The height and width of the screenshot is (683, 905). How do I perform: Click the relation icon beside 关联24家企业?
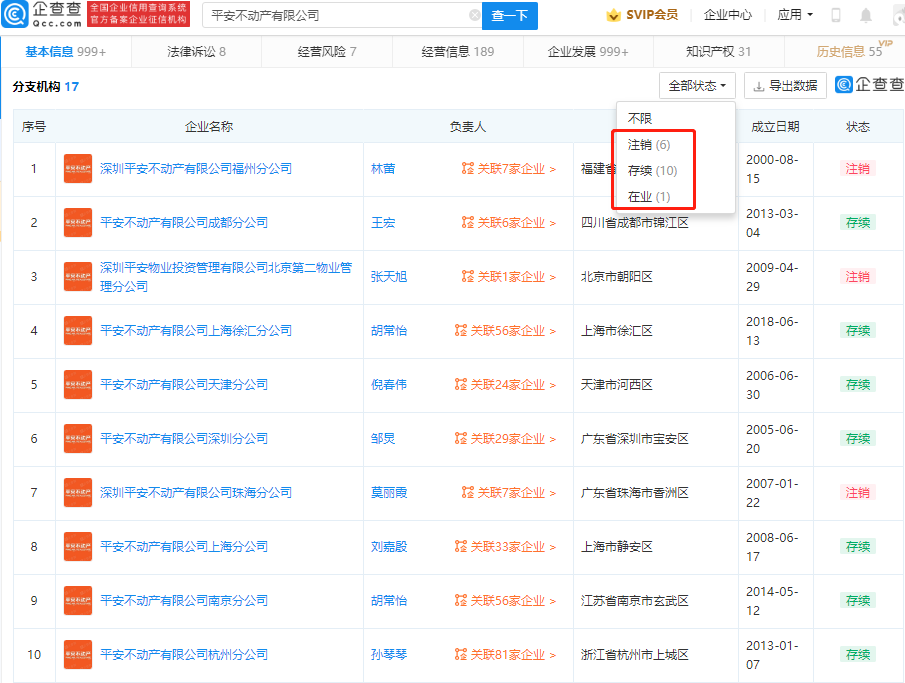click(x=461, y=385)
